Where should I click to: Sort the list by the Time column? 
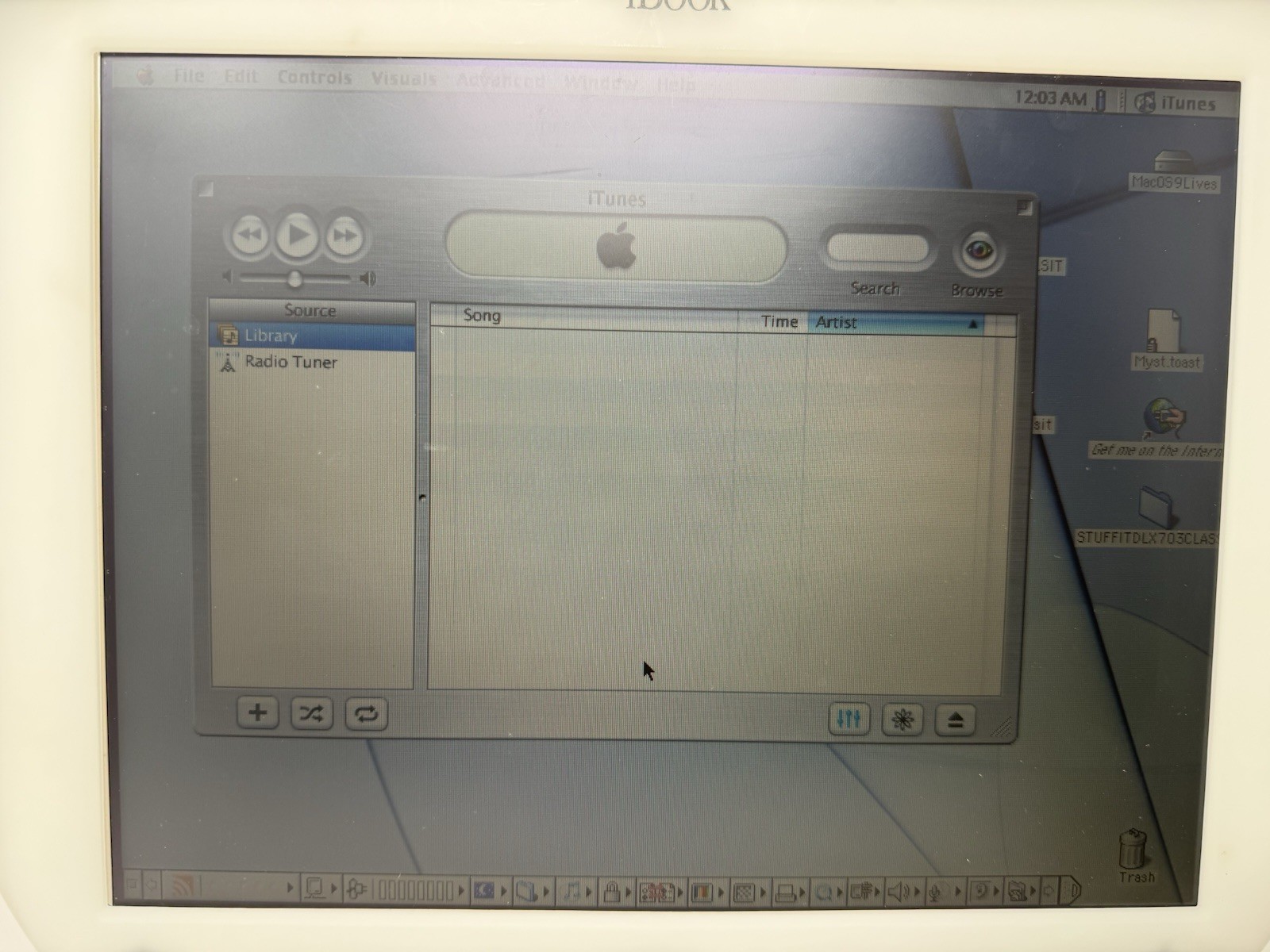coord(773,321)
